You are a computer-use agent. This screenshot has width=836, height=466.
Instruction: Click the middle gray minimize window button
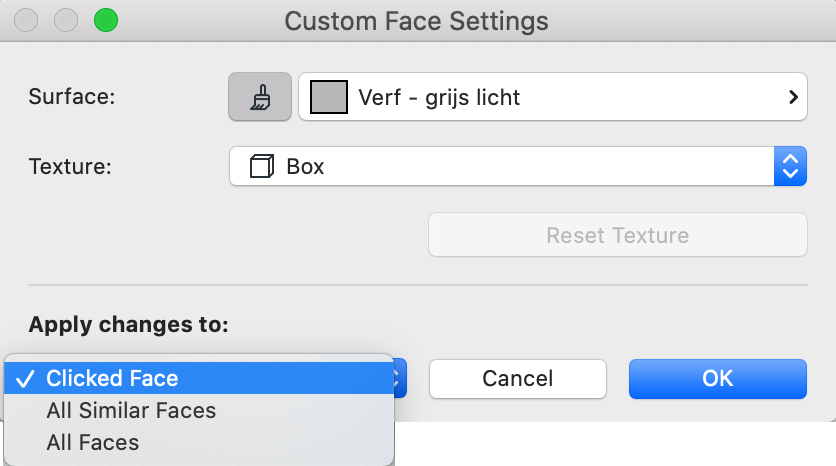[x=66, y=20]
